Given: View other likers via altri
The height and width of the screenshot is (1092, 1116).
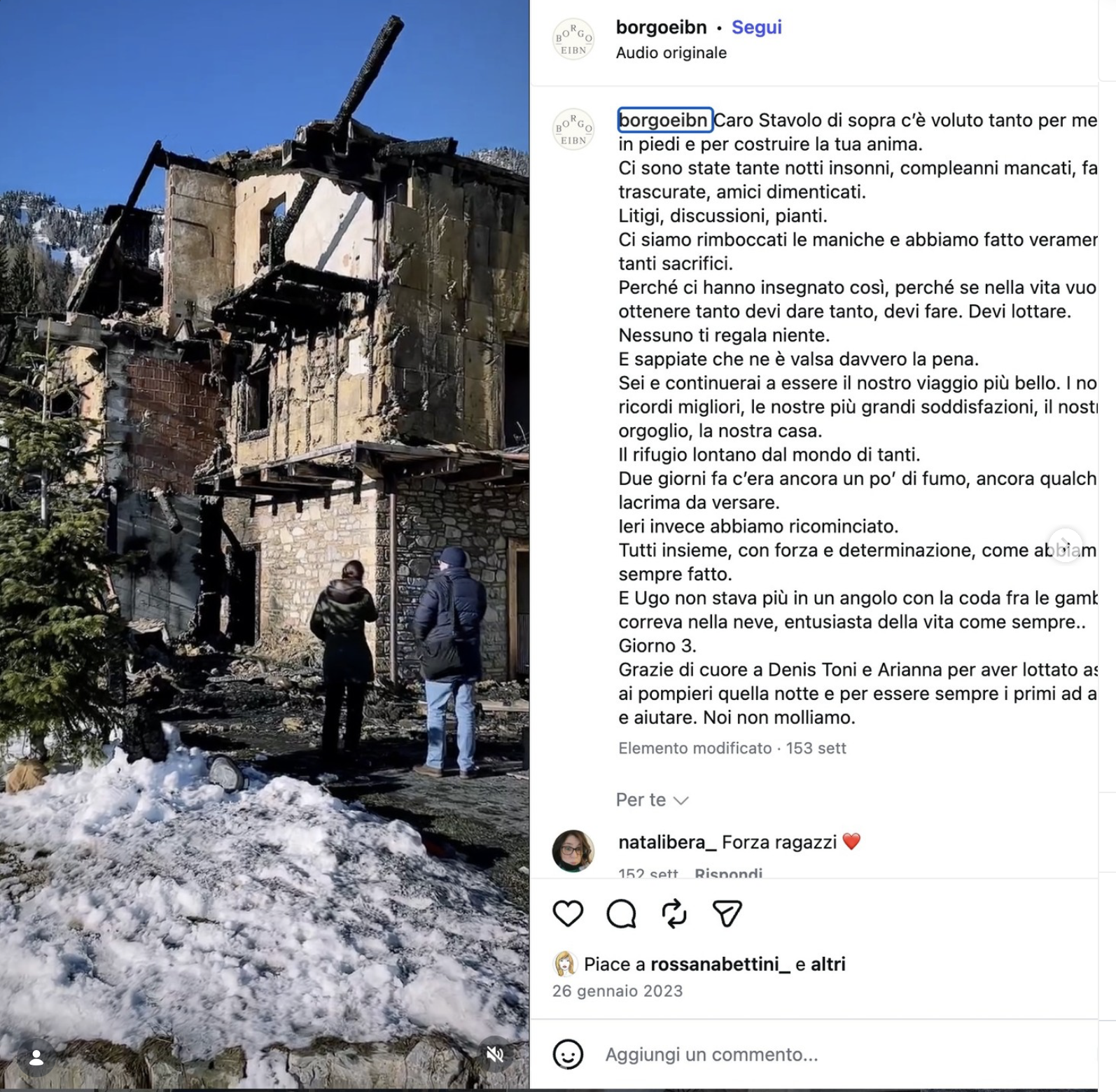Looking at the screenshot, I should [828, 965].
